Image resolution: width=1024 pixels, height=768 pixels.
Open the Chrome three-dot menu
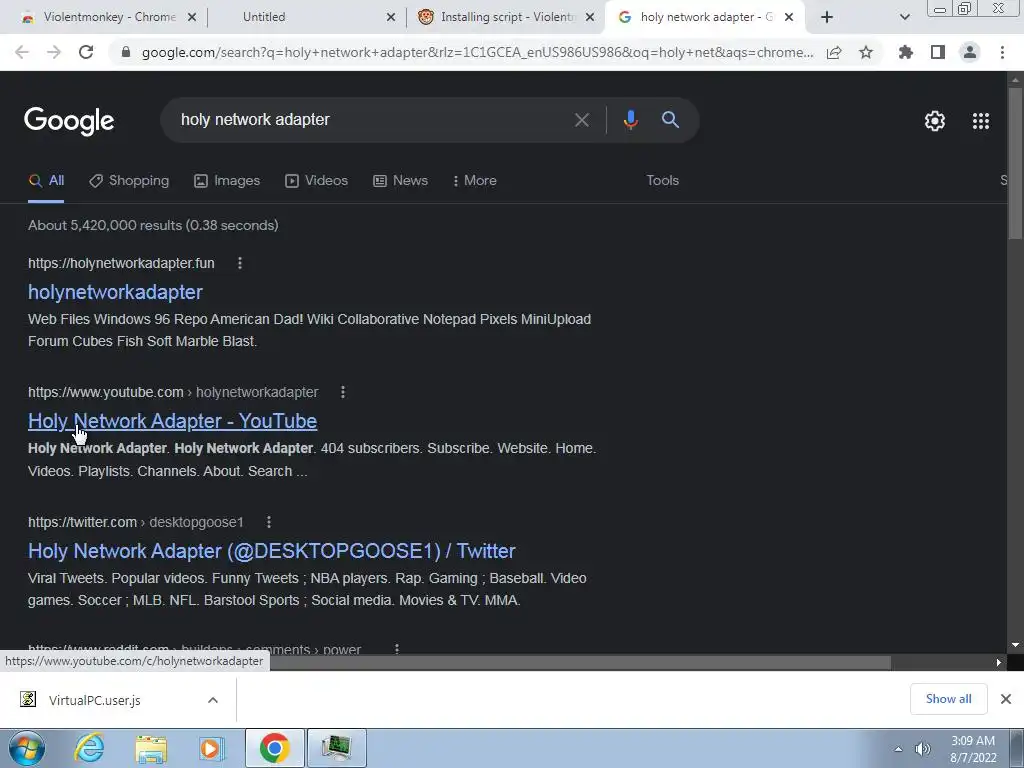click(1002, 52)
